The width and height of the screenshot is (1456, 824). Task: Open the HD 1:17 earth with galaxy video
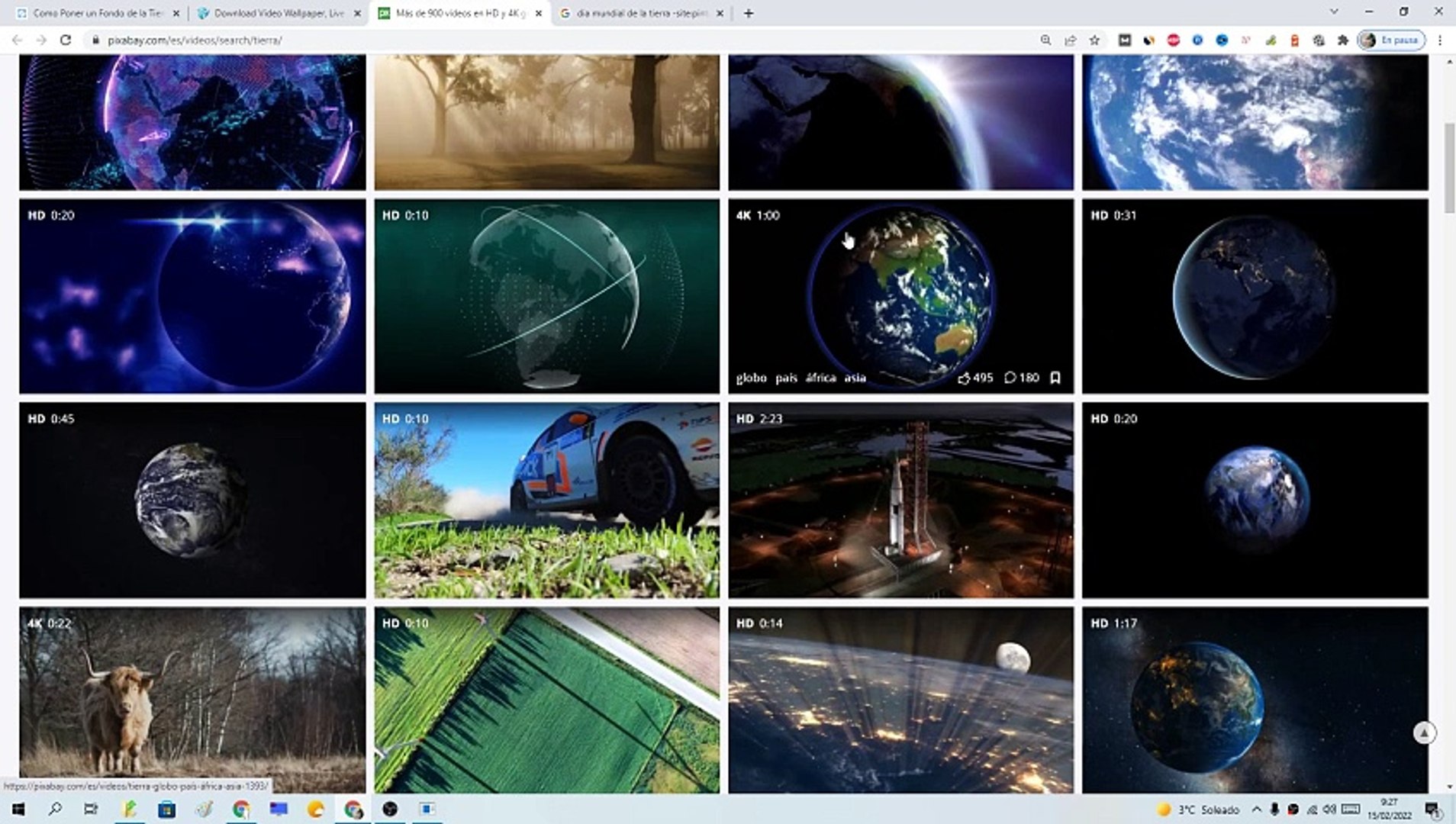pyautogui.click(x=1255, y=700)
